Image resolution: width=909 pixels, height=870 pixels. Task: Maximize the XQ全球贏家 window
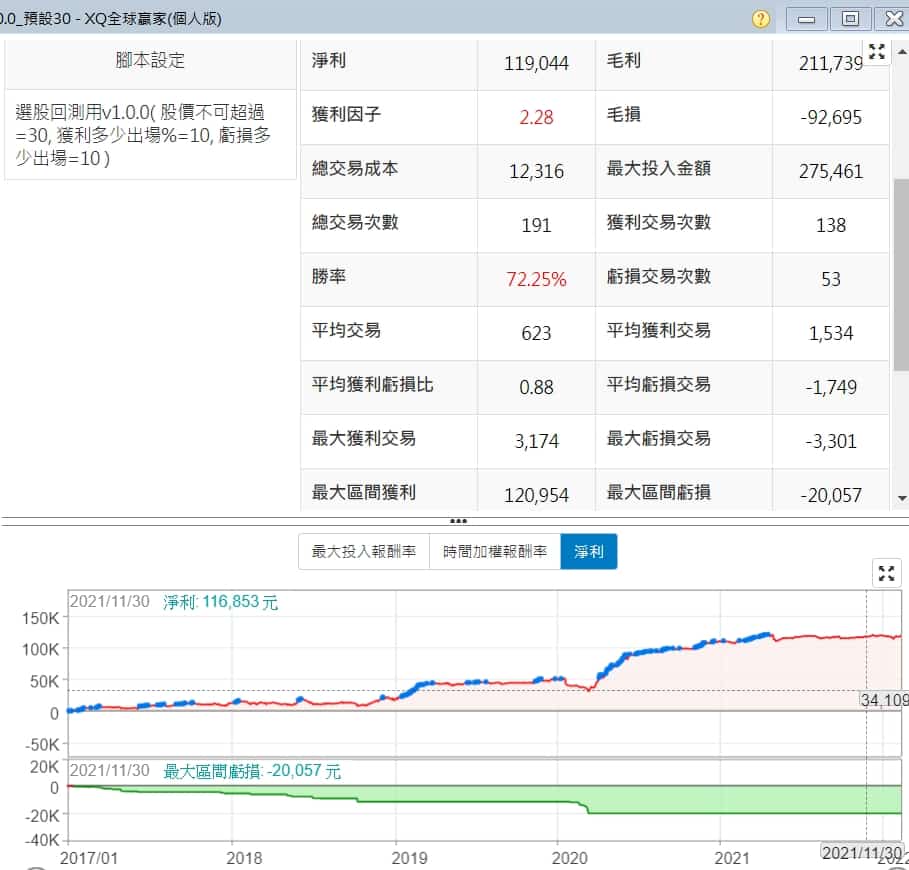tap(850, 19)
